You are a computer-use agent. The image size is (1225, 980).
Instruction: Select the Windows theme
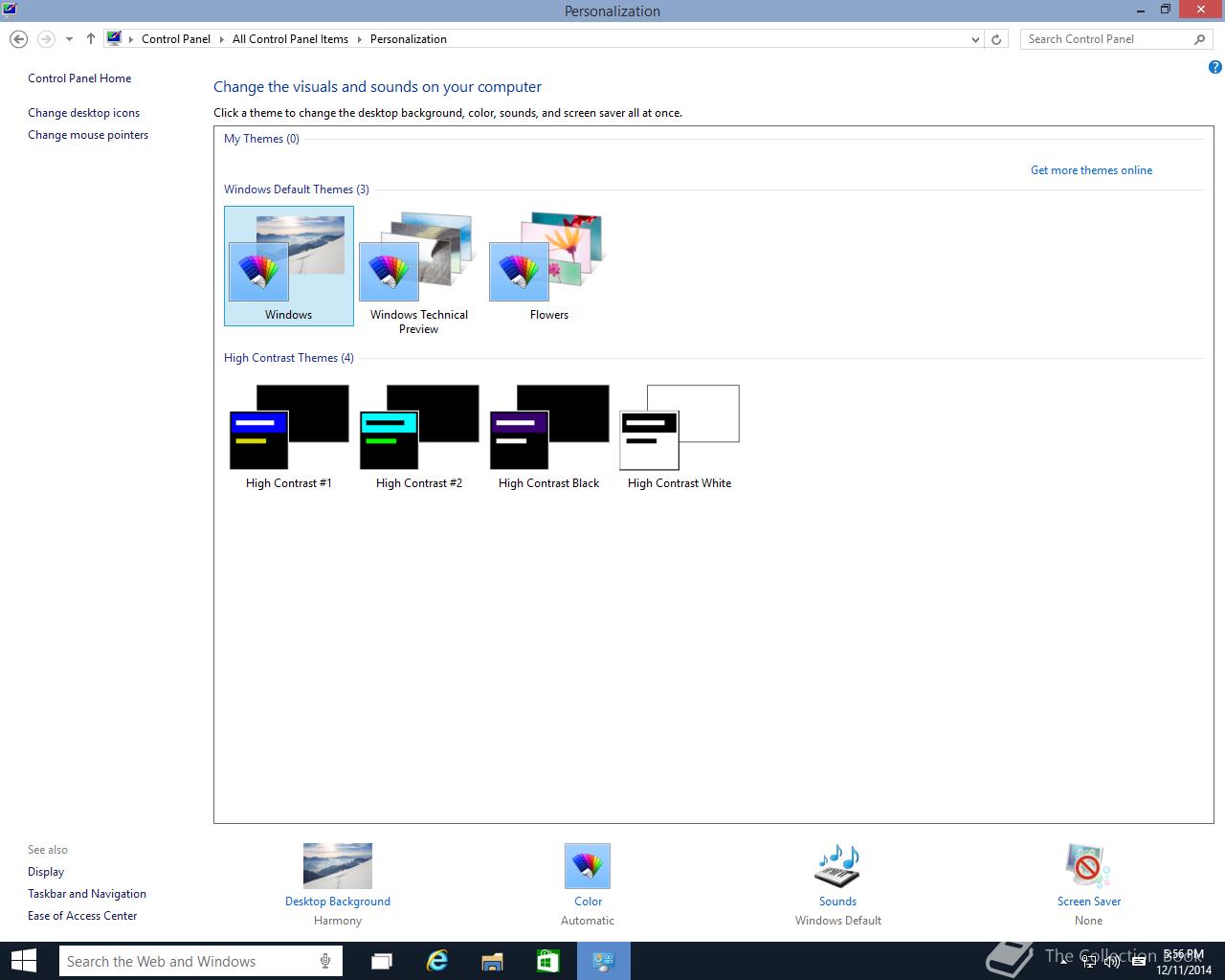coord(288,266)
